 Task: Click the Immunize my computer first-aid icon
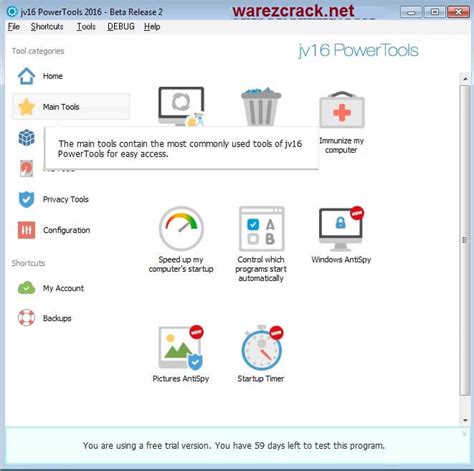click(342, 110)
